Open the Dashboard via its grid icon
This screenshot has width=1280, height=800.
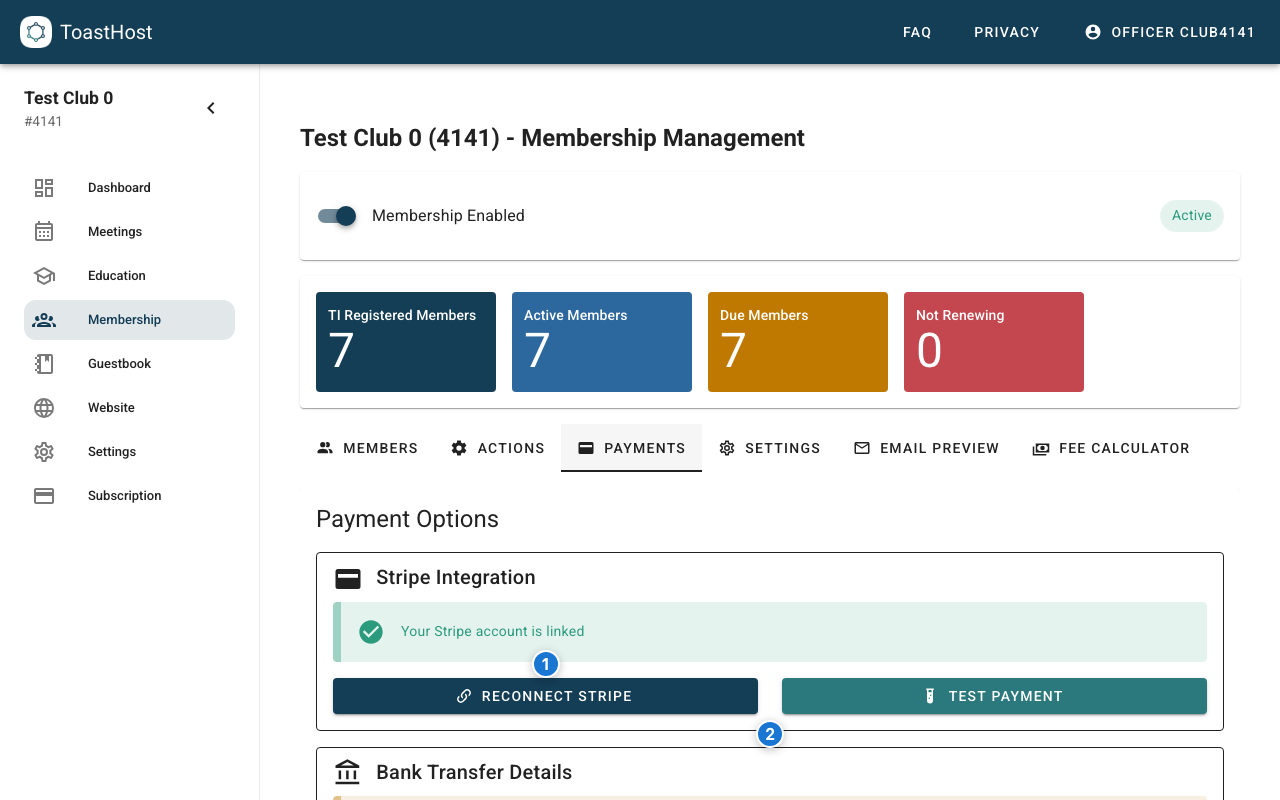(x=44, y=187)
